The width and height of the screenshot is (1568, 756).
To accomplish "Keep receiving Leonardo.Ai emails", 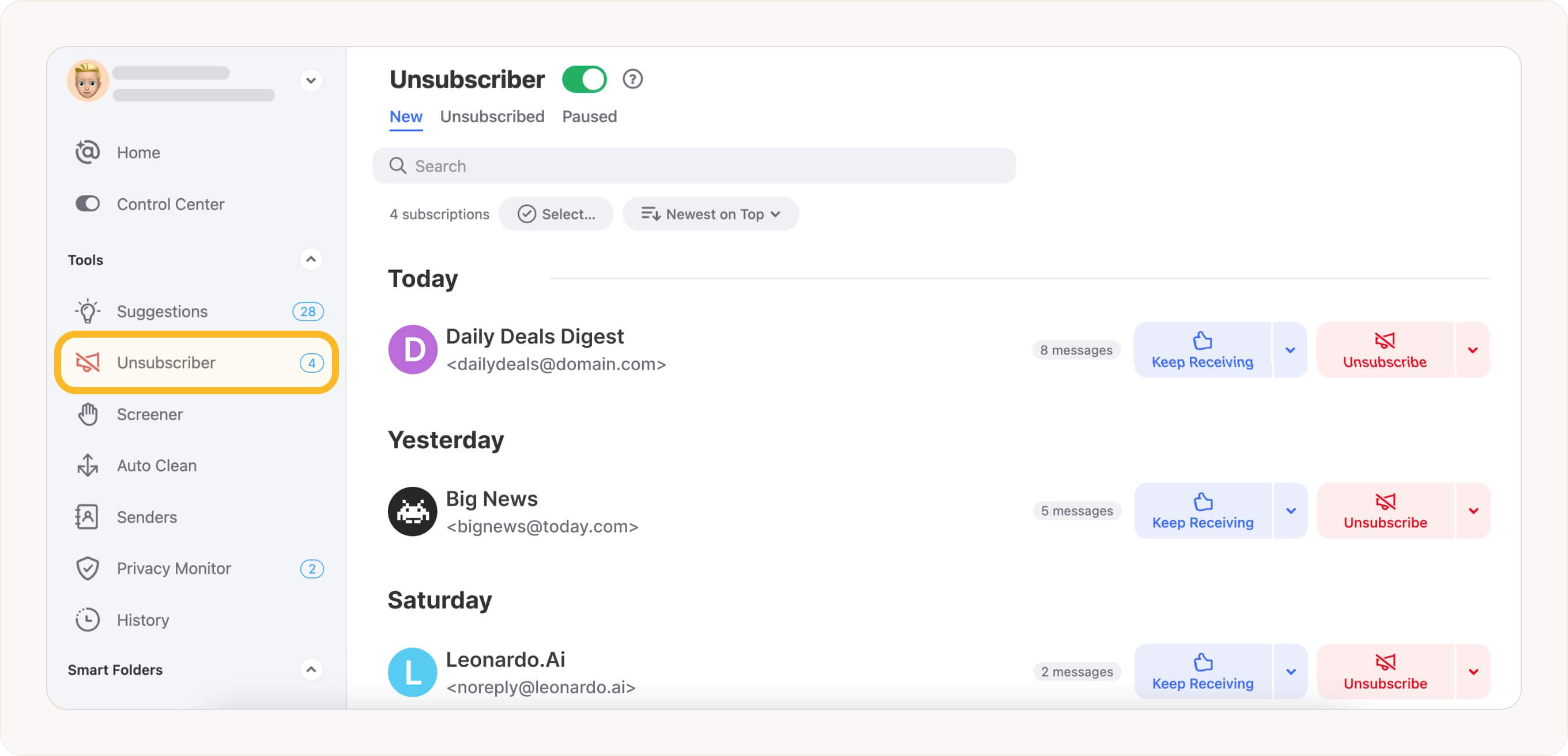I will point(1203,671).
